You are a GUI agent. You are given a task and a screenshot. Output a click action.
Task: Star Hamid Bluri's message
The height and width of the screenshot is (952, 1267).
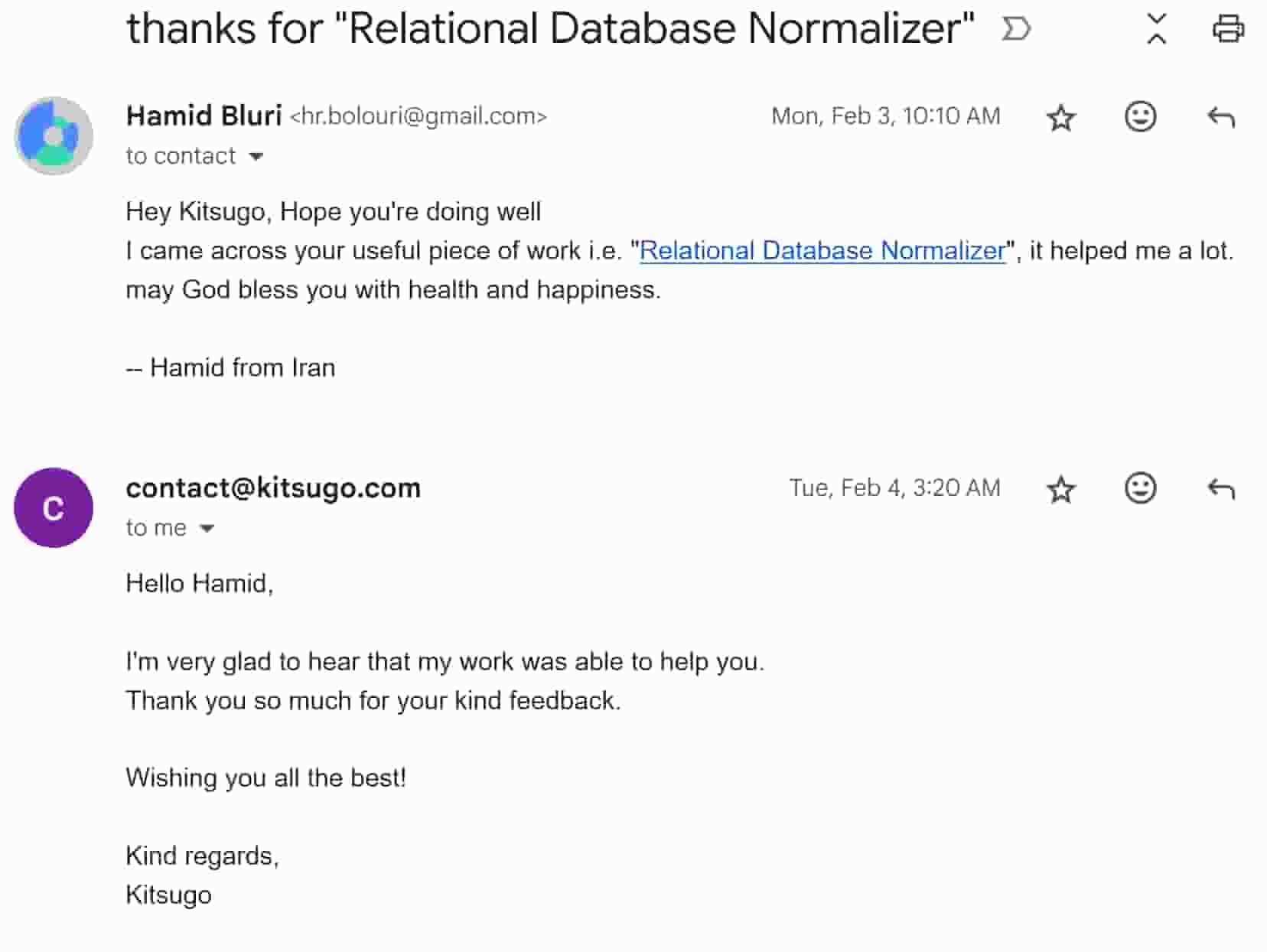[x=1061, y=118]
